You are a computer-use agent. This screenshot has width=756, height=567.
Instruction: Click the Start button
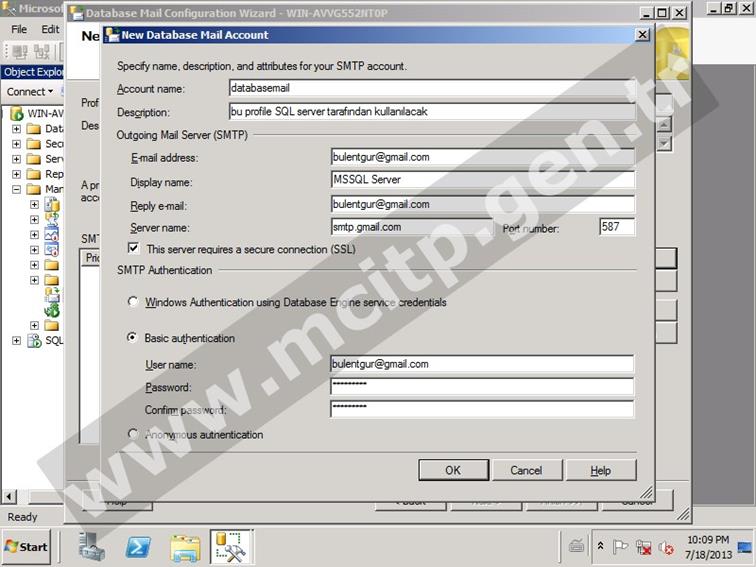pyautogui.click(x=26, y=547)
